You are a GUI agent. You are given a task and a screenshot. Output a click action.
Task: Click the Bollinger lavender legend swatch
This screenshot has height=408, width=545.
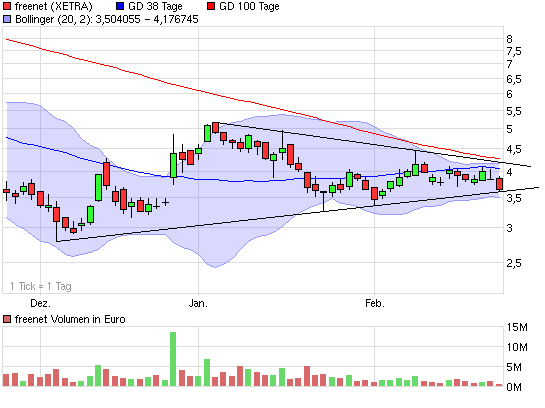click(x=7, y=19)
